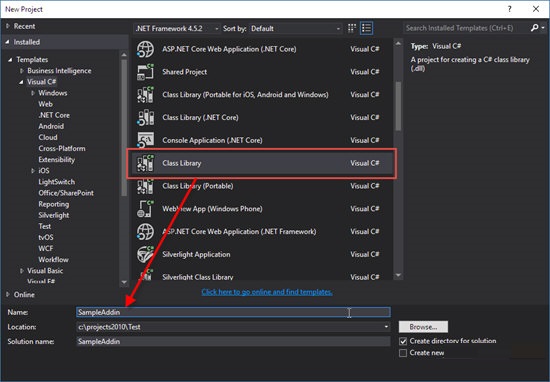Viewport: 550px width, 382px height.
Task: Uncheck Create directory for solution
Action: [403, 341]
